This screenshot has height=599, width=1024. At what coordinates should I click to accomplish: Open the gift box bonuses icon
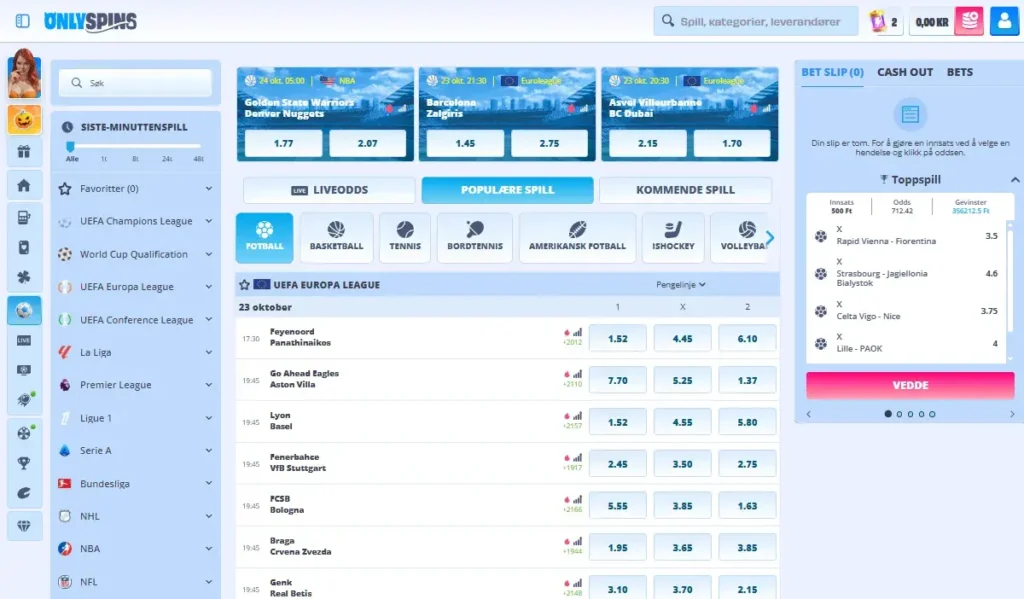24,152
